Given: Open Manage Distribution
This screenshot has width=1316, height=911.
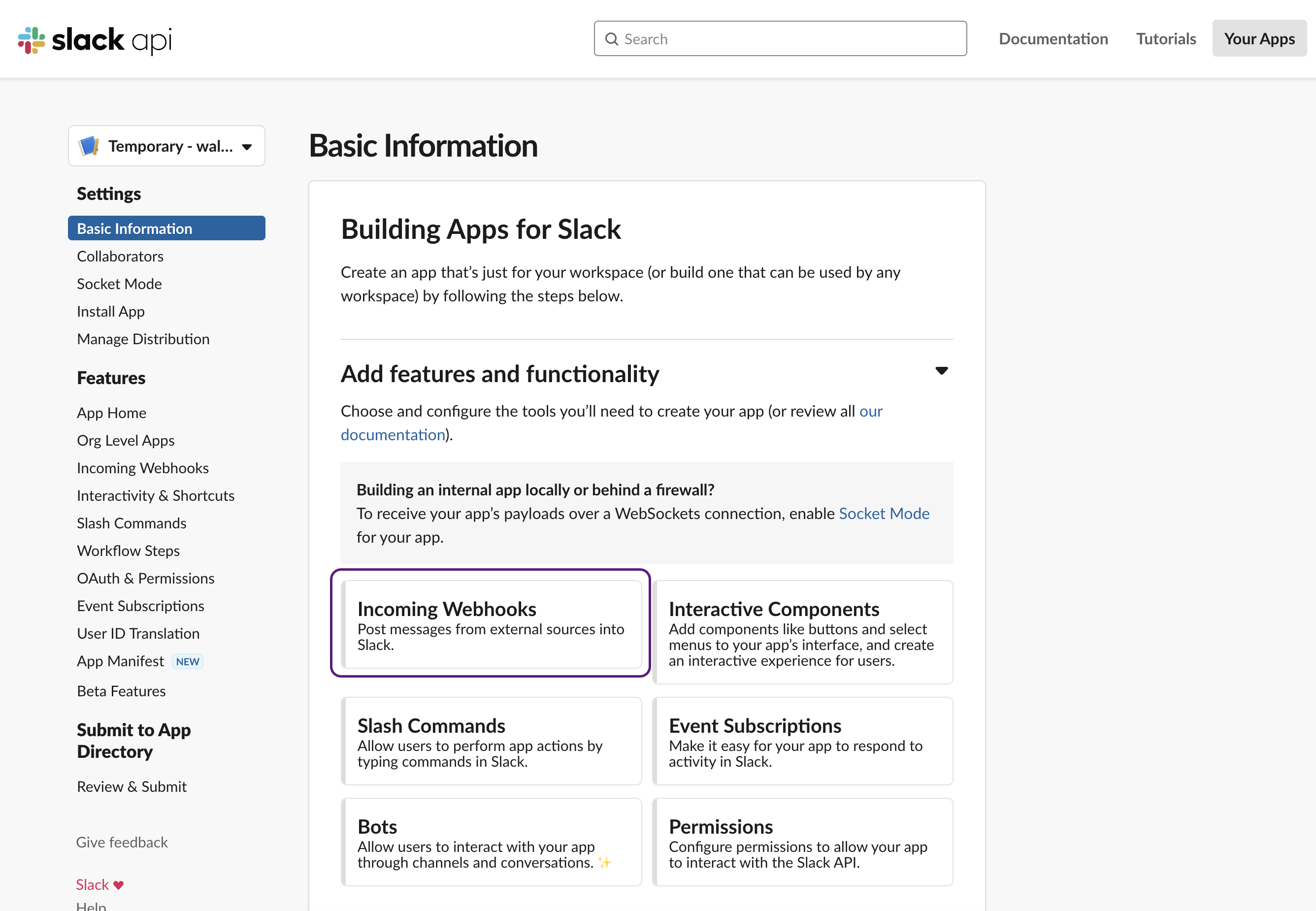Looking at the screenshot, I should (x=143, y=339).
